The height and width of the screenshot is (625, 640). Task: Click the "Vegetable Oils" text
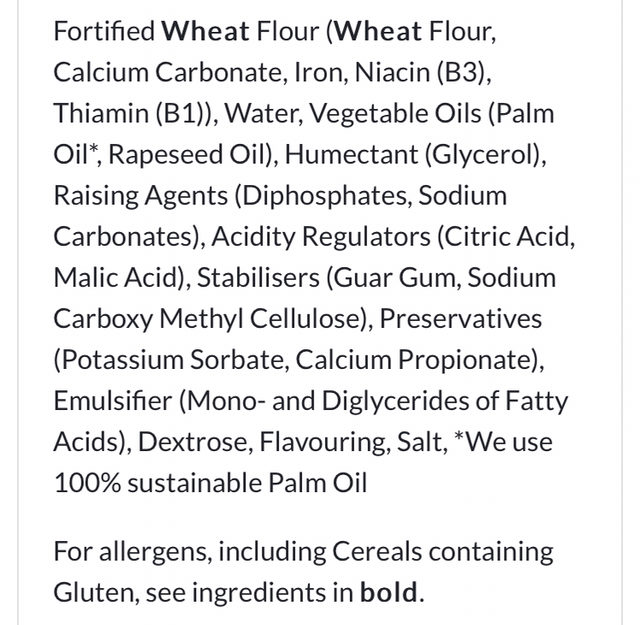click(395, 113)
